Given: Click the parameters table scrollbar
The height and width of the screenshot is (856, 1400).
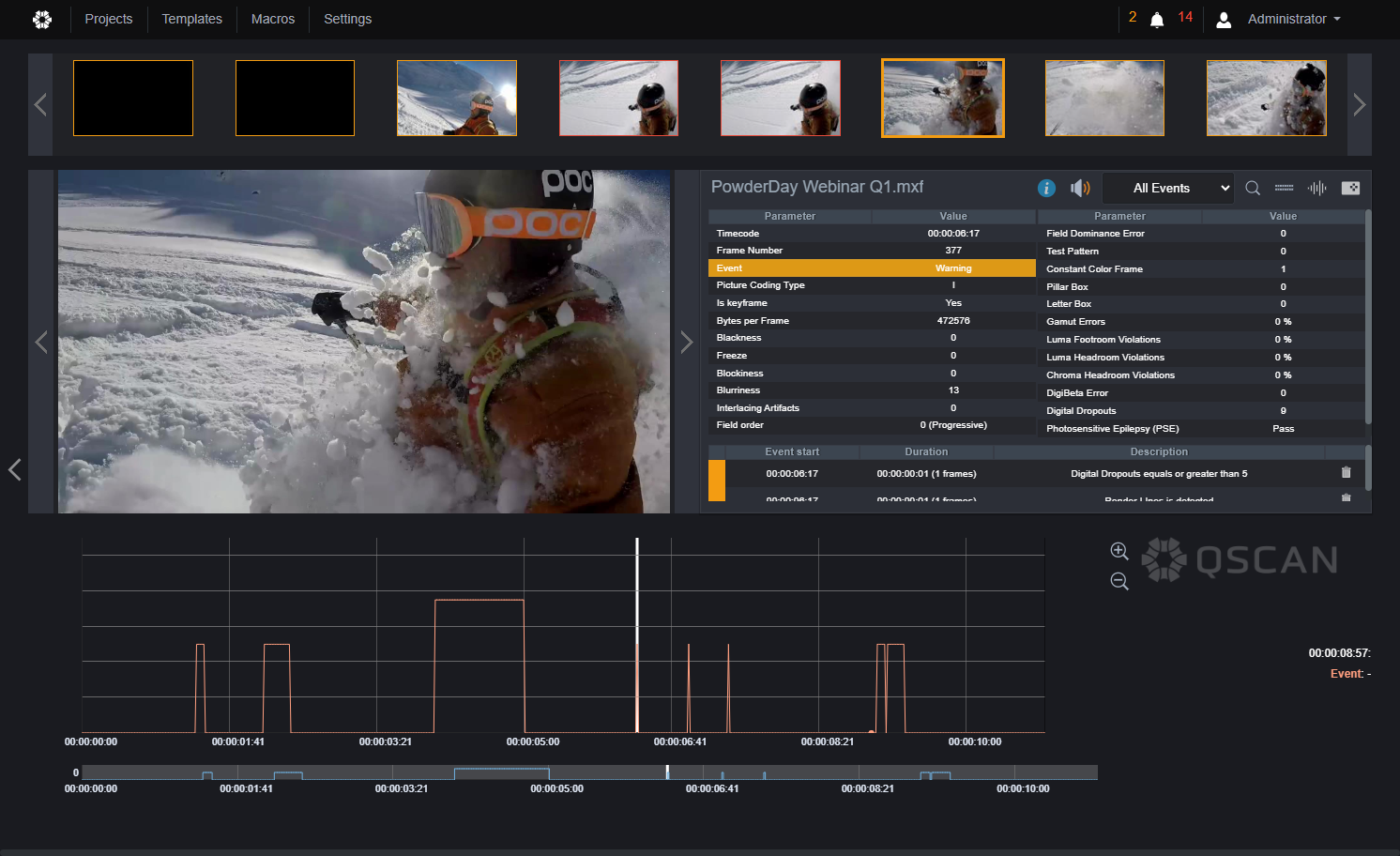Looking at the screenshot, I should click(1368, 317).
